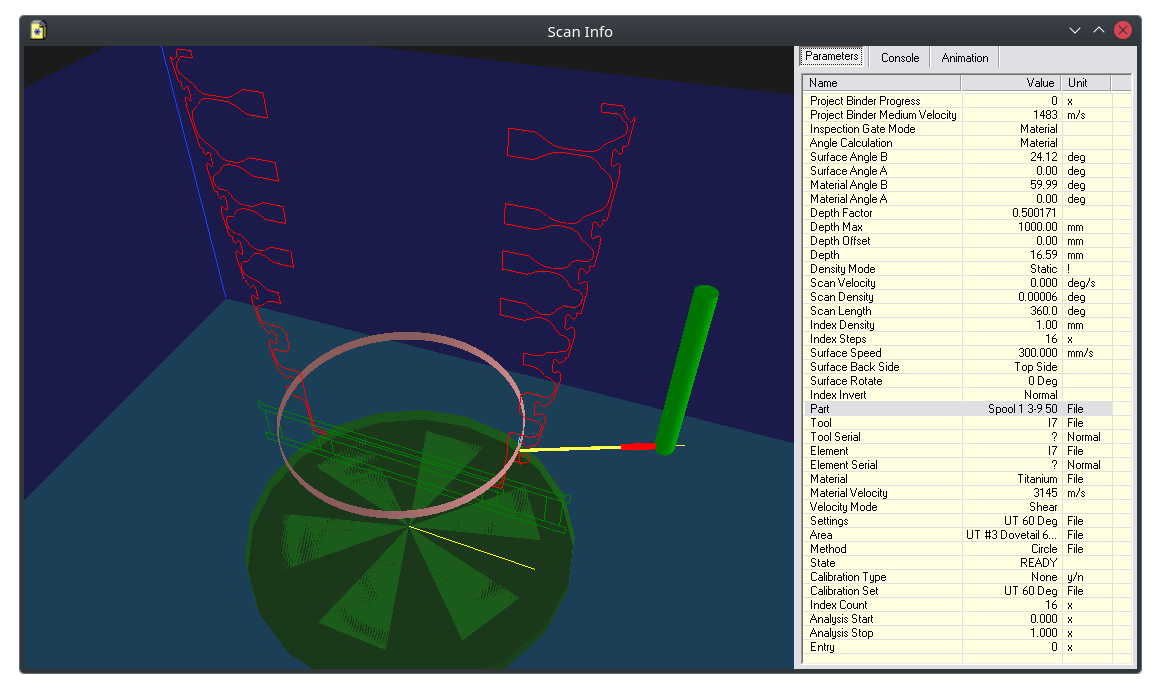Click the Surface Speed value 300.000
The width and height of the screenshot is (1161, 697).
[x=1038, y=353]
